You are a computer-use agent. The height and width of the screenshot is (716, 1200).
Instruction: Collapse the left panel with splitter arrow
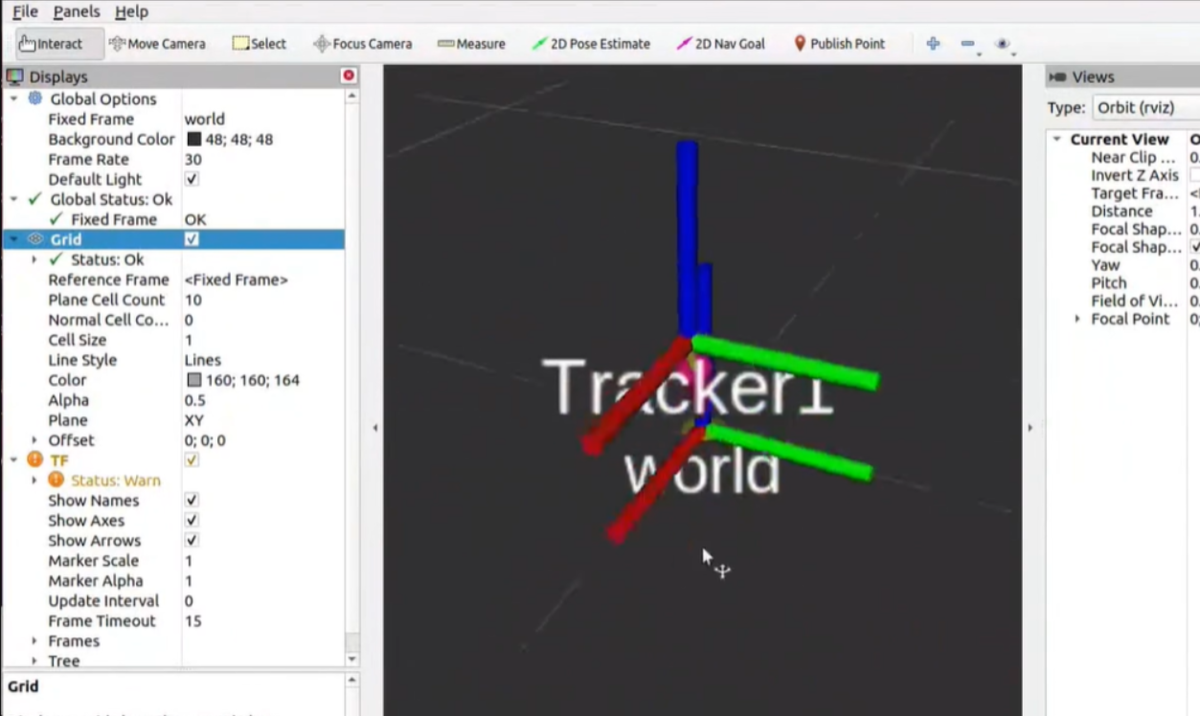pyautogui.click(x=376, y=428)
